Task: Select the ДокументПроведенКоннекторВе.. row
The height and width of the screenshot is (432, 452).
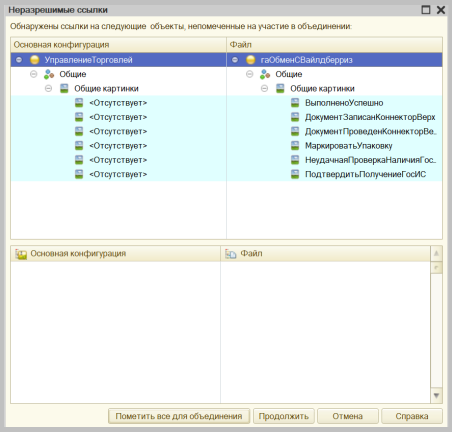Action: [334, 131]
